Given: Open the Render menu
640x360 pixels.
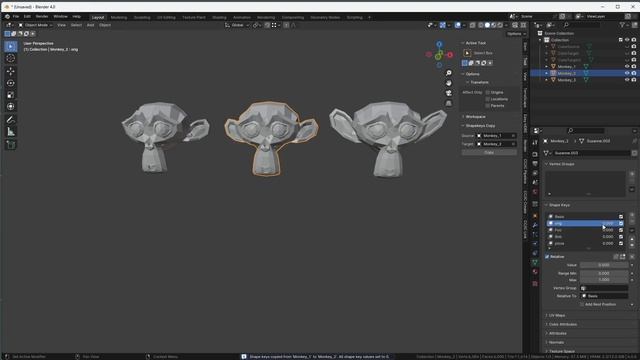Looking at the screenshot, I should coord(42,17).
